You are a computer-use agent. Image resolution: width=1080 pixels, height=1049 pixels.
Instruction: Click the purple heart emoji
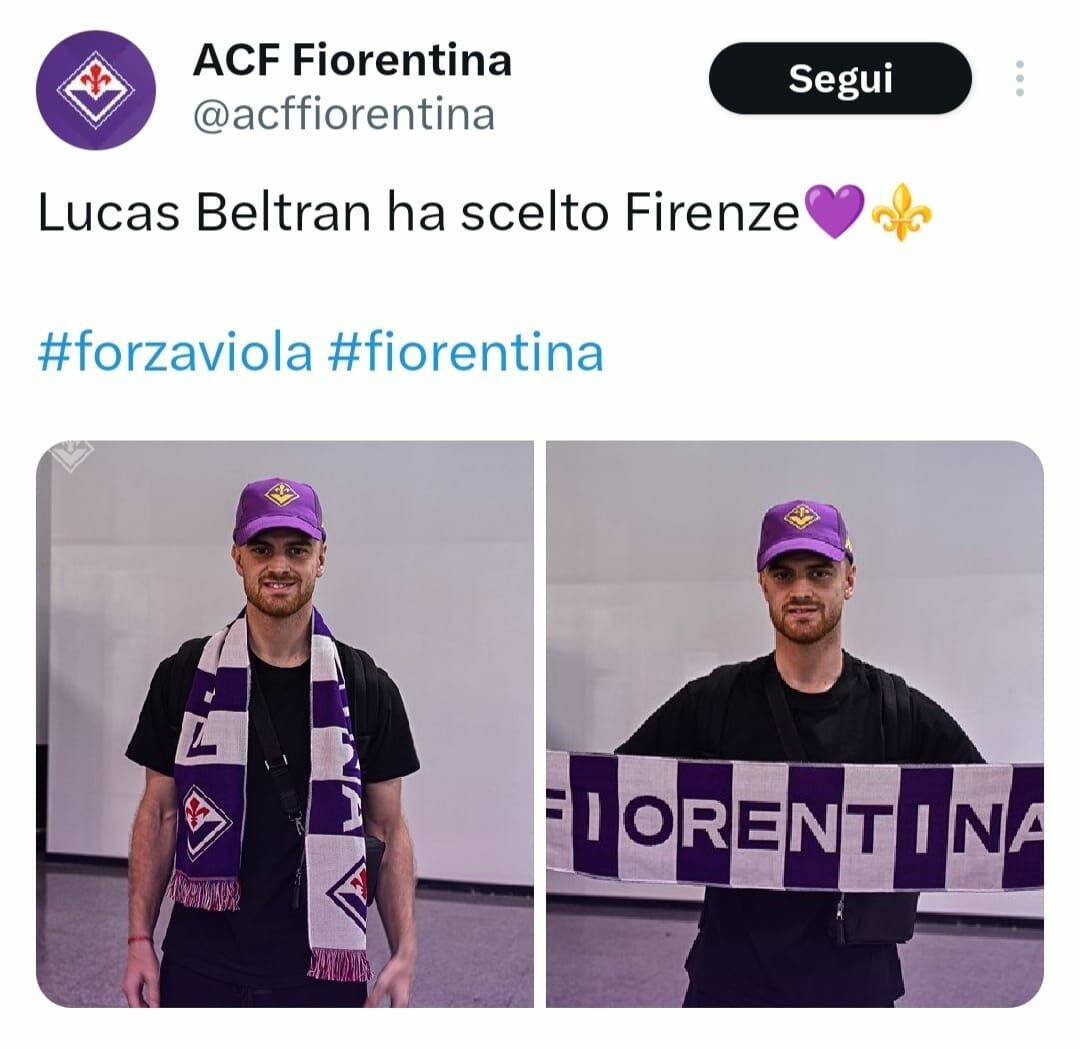834,211
